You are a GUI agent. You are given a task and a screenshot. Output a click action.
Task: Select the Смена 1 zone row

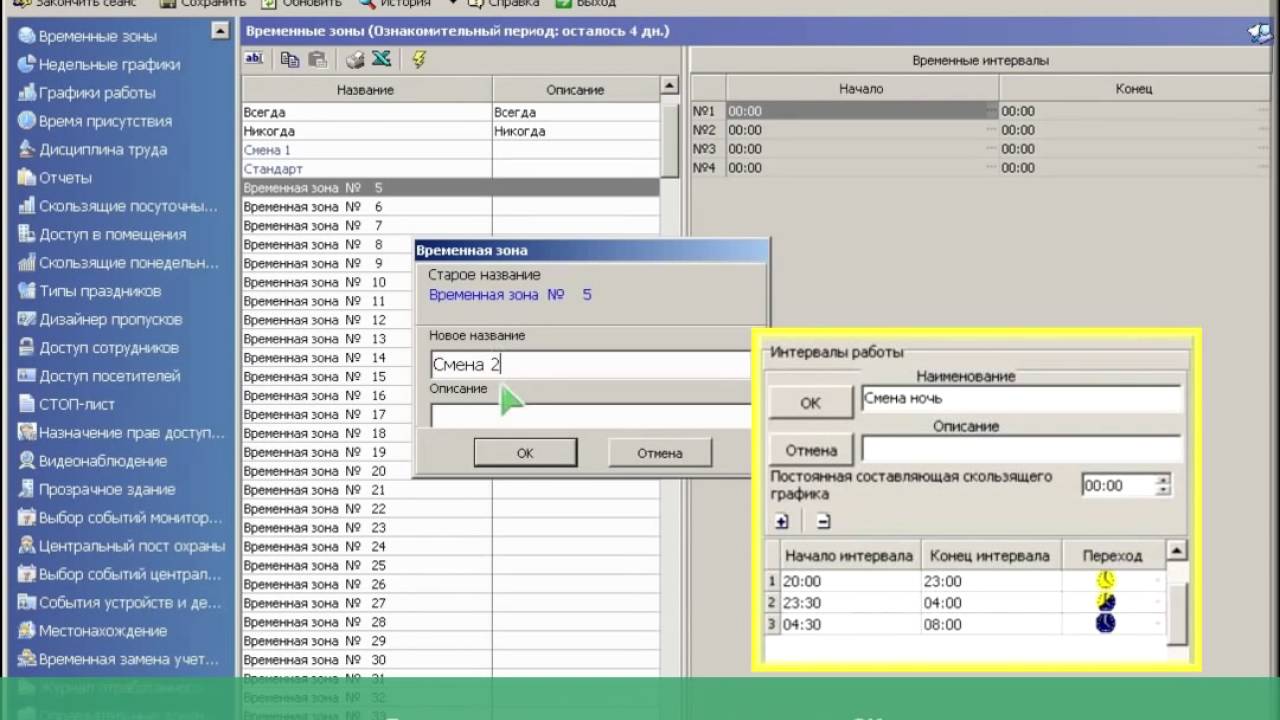pyautogui.click(x=450, y=150)
